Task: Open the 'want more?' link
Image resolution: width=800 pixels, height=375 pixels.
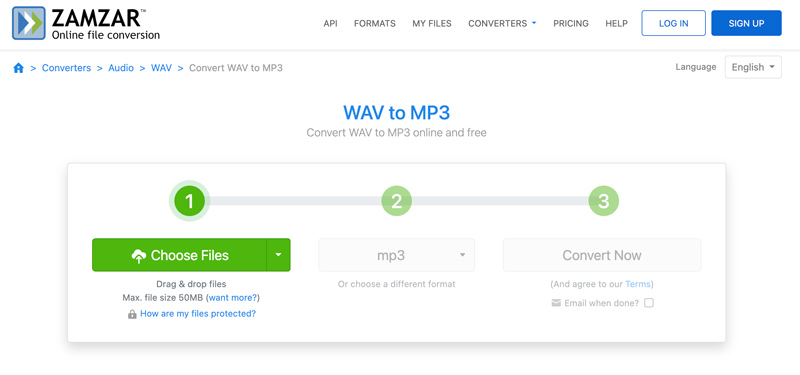Action: tap(234, 297)
